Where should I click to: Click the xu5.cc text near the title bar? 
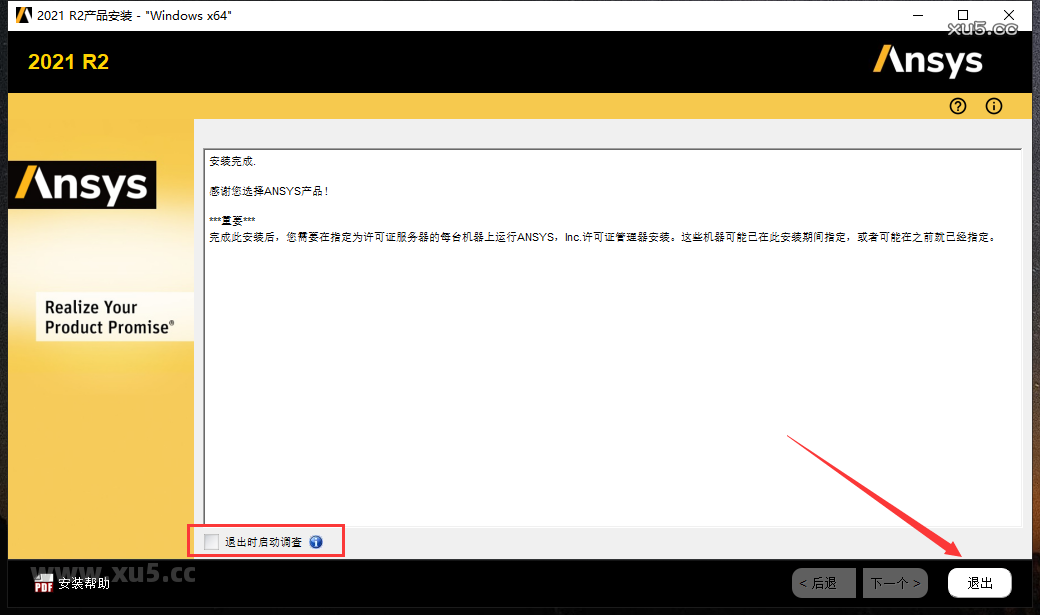pyautogui.click(x=981, y=28)
